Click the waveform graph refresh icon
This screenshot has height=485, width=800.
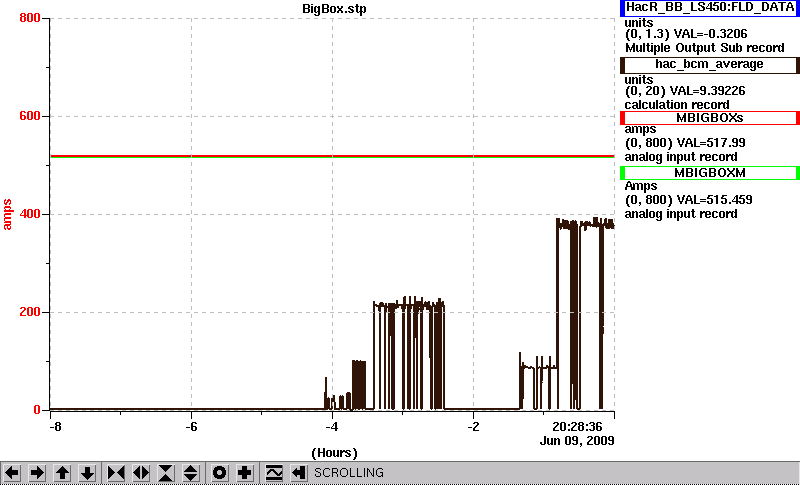(x=274, y=473)
